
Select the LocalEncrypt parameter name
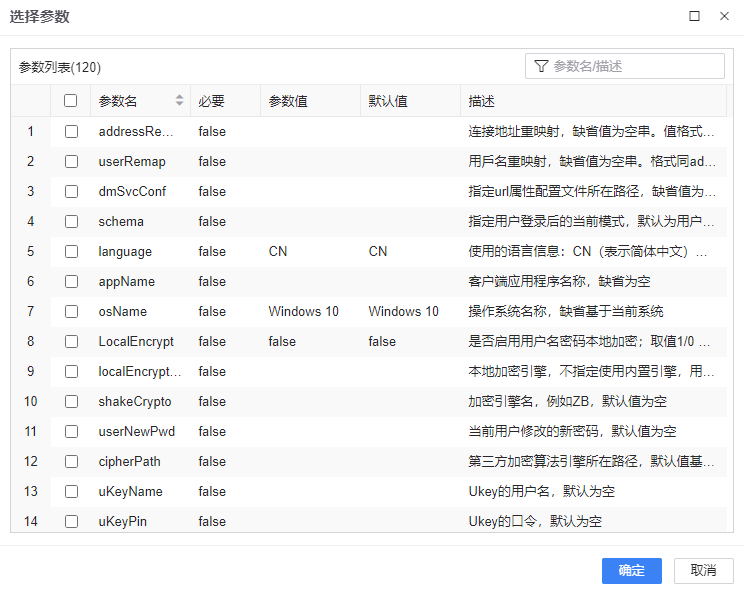pos(136,341)
